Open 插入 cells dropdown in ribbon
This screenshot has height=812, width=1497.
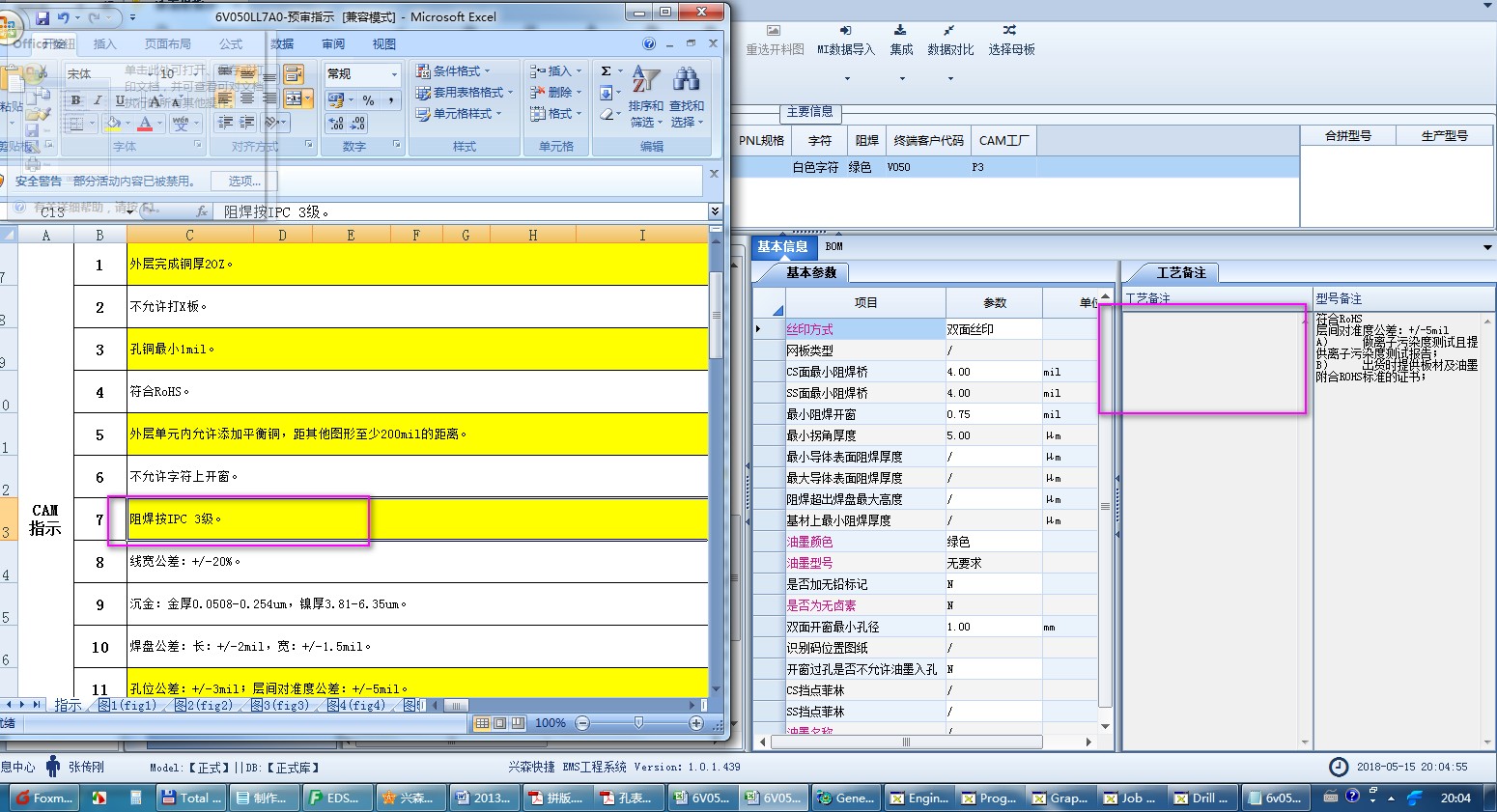coord(556,71)
